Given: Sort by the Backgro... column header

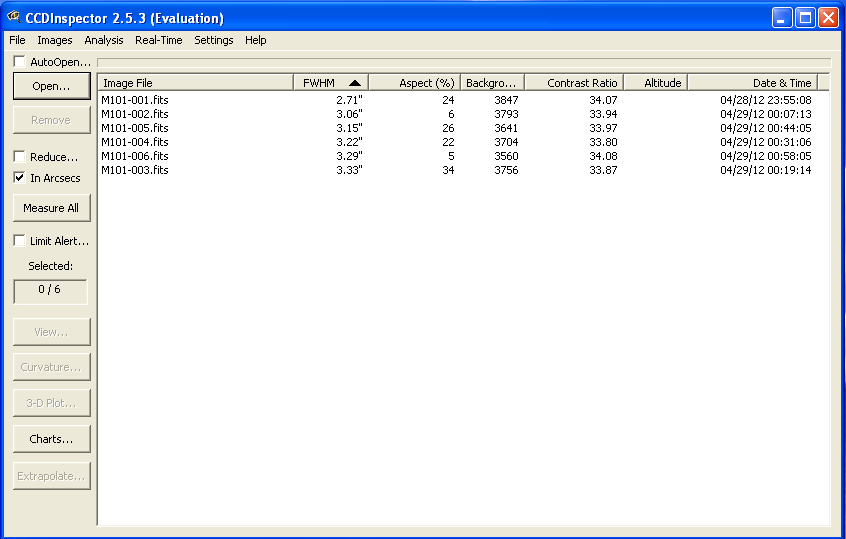Looking at the screenshot, I should click(x=492, y=83).
